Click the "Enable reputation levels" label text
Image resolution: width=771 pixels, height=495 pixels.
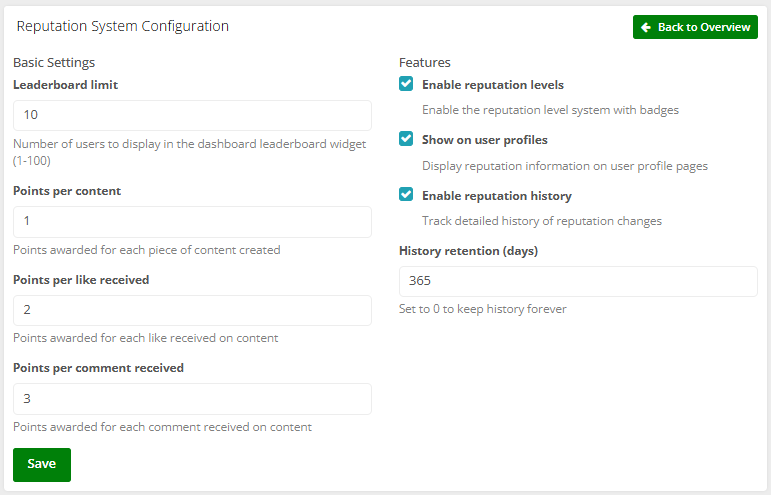[x=492, y=85]
